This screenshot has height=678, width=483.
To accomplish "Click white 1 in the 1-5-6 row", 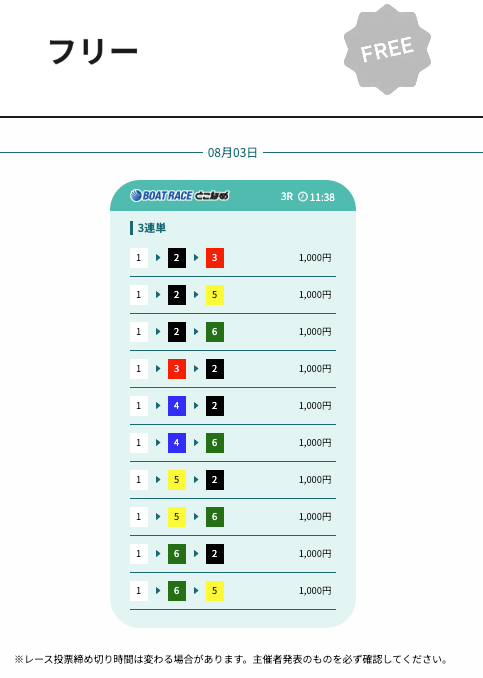I will pos(139,517).
